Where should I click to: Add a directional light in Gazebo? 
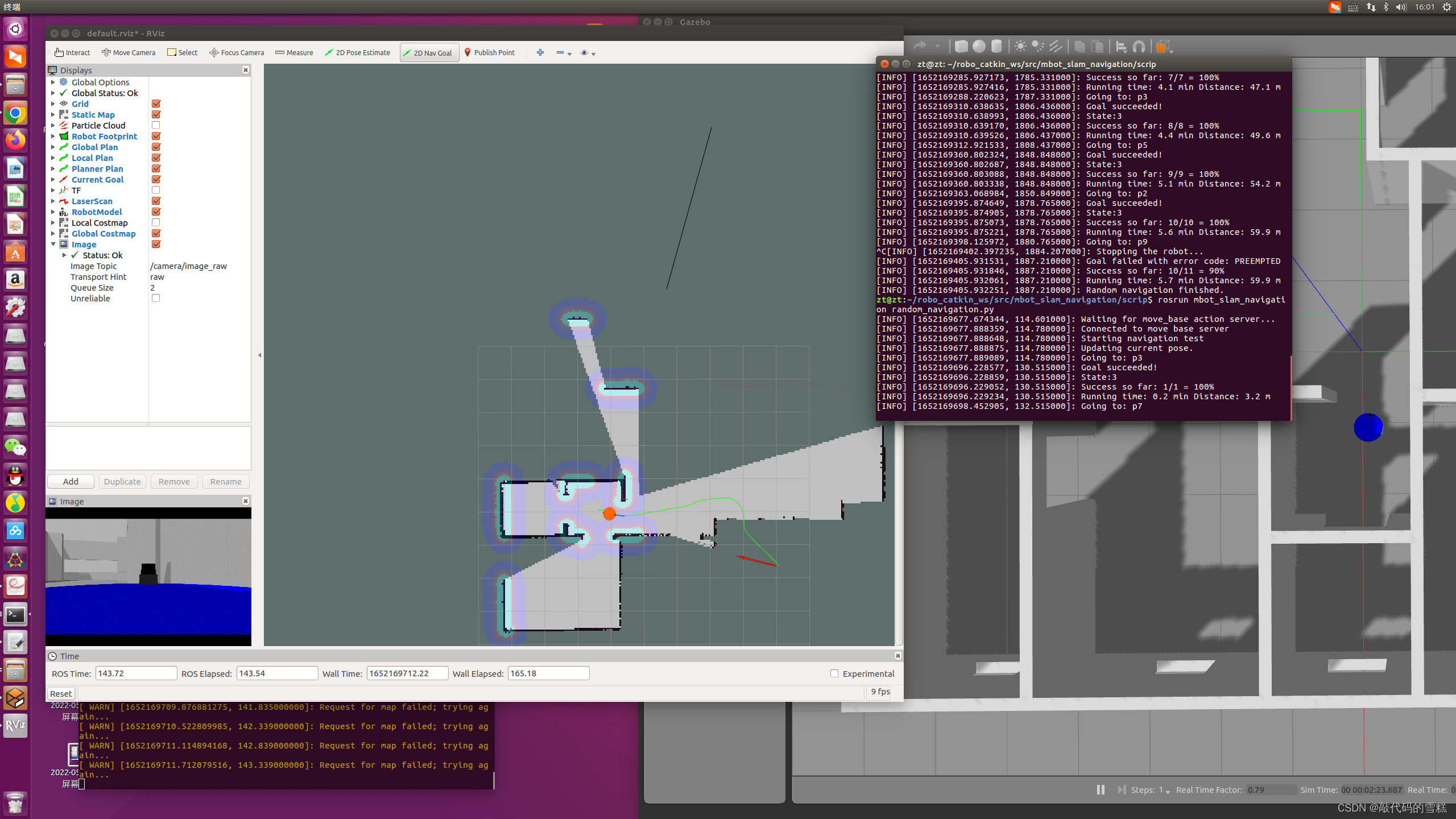(x=1056, y=47)
